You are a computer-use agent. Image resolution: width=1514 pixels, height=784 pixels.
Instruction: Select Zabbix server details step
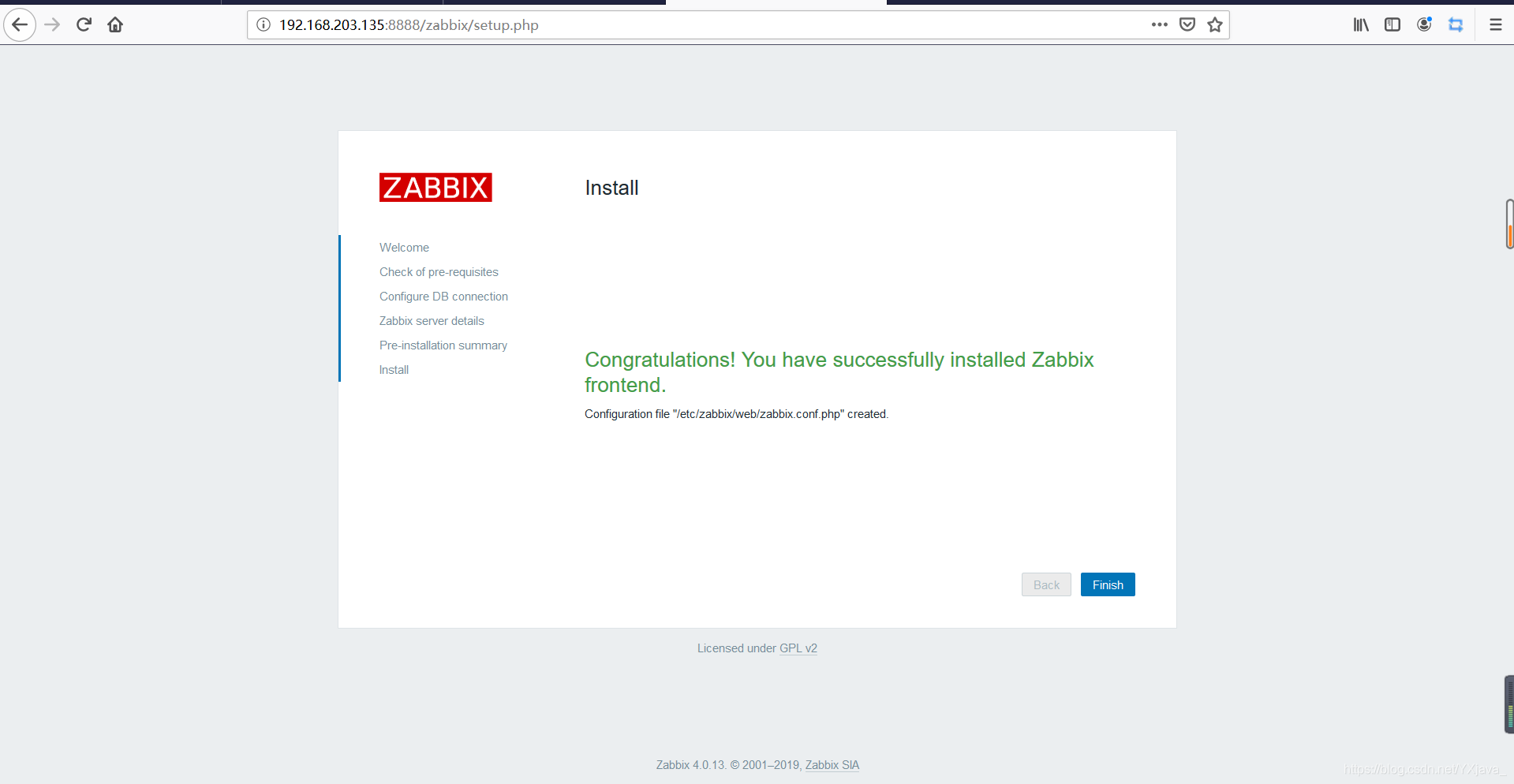[x=432, y=321]
